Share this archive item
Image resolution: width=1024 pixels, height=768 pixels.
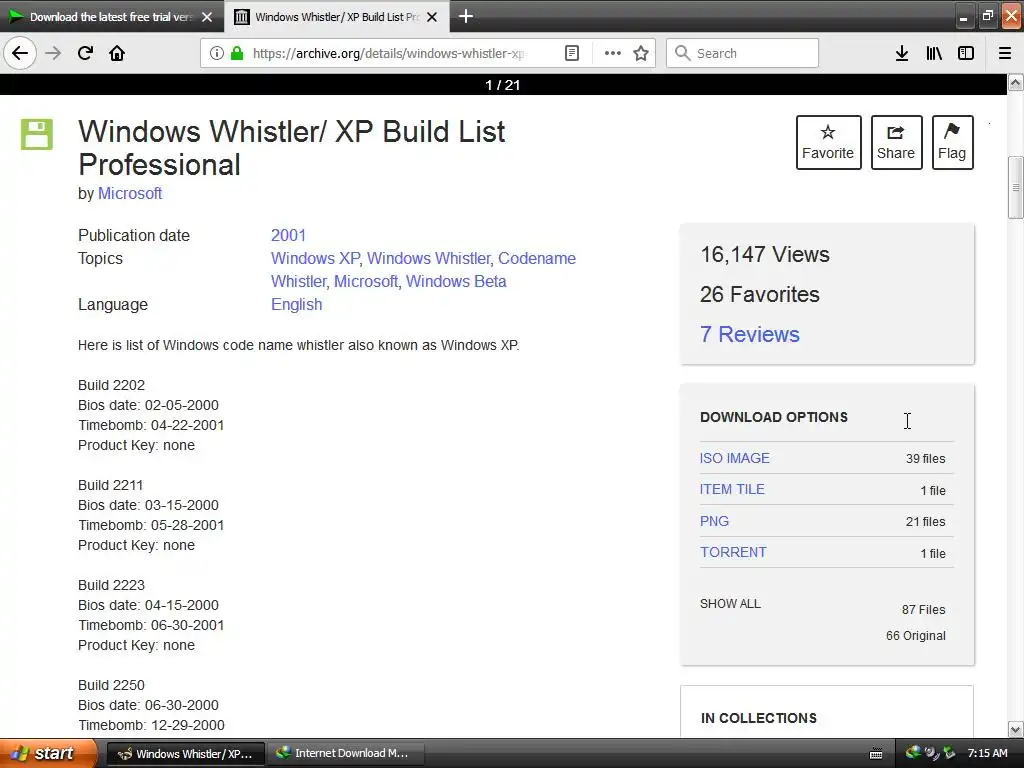(896, 142)
